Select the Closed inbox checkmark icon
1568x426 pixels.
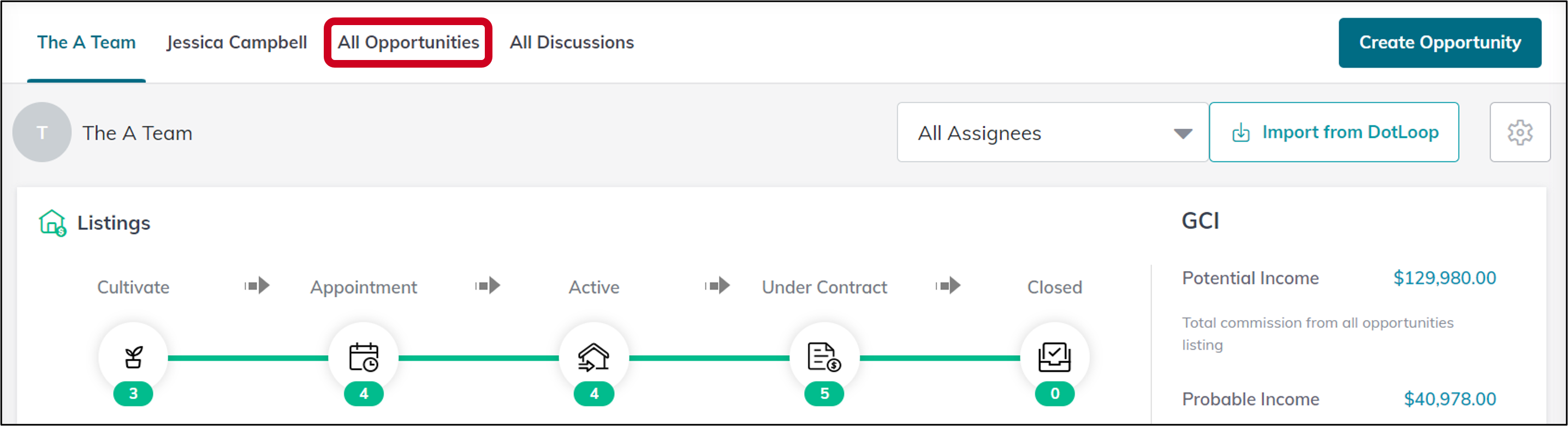[1054, 357]
